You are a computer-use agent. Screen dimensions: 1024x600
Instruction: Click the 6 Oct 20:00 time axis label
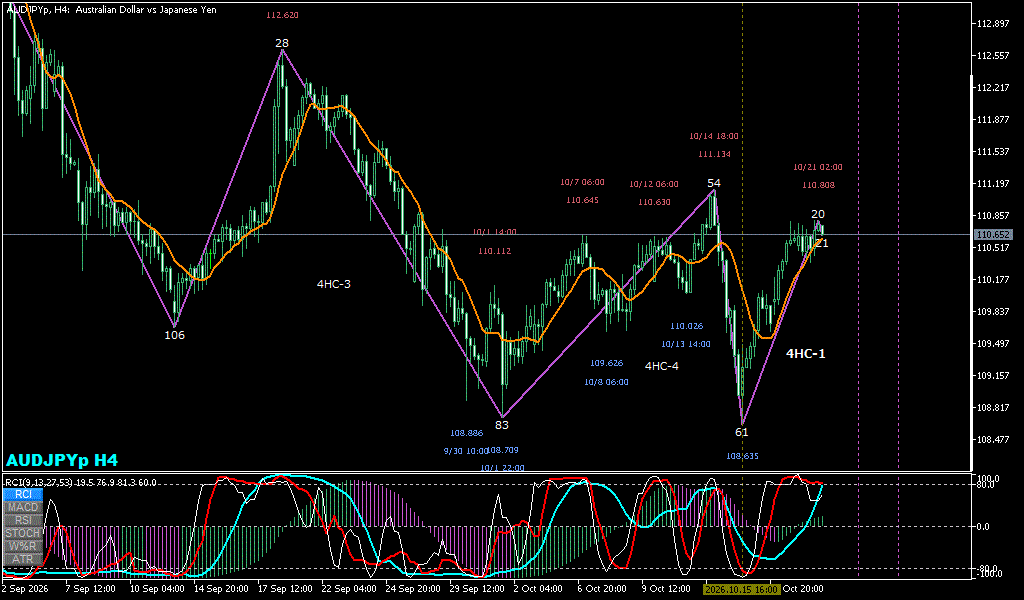point(602,589)
